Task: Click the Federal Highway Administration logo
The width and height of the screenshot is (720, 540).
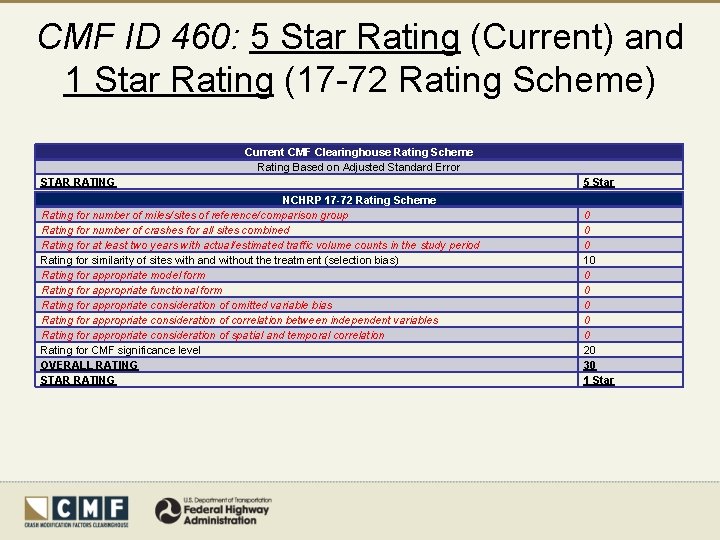Action: (x=214, y=511)
